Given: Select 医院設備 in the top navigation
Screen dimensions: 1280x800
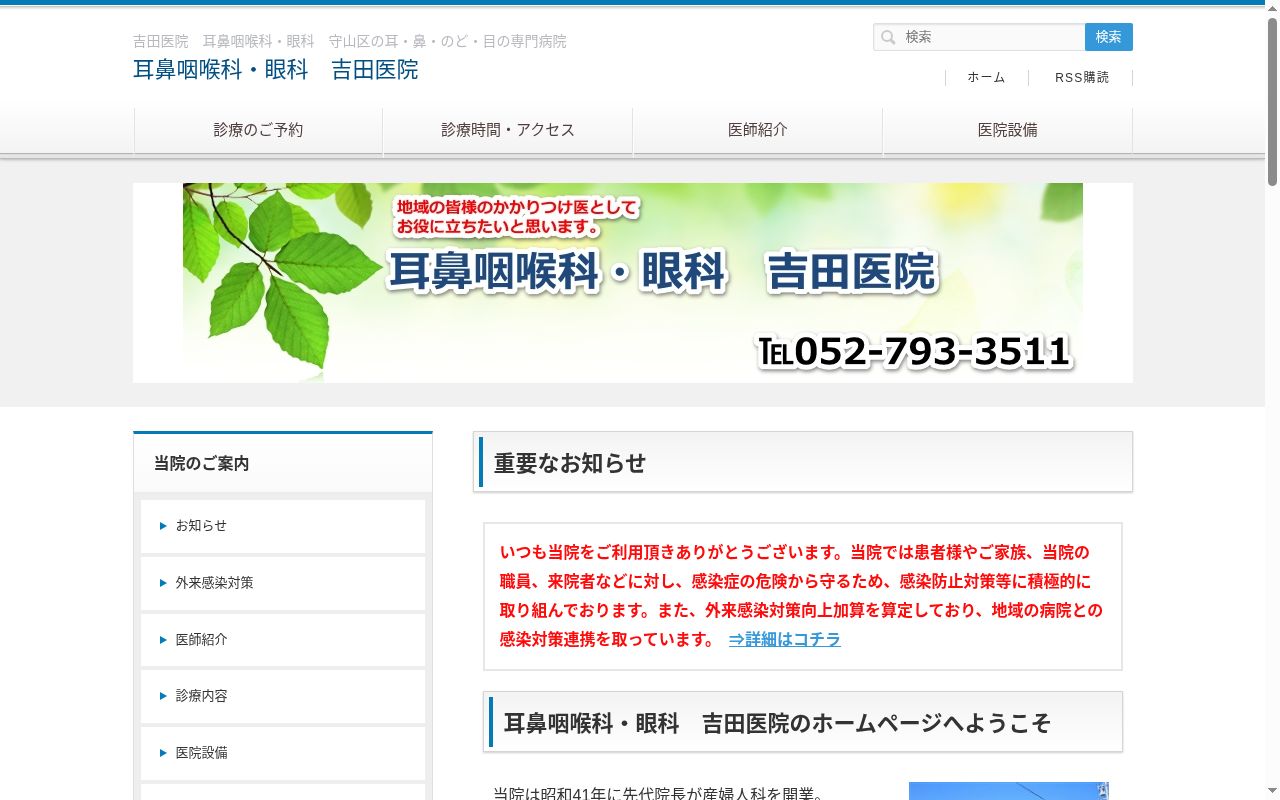Looking at the screenshot, I should pos(1008,130).
